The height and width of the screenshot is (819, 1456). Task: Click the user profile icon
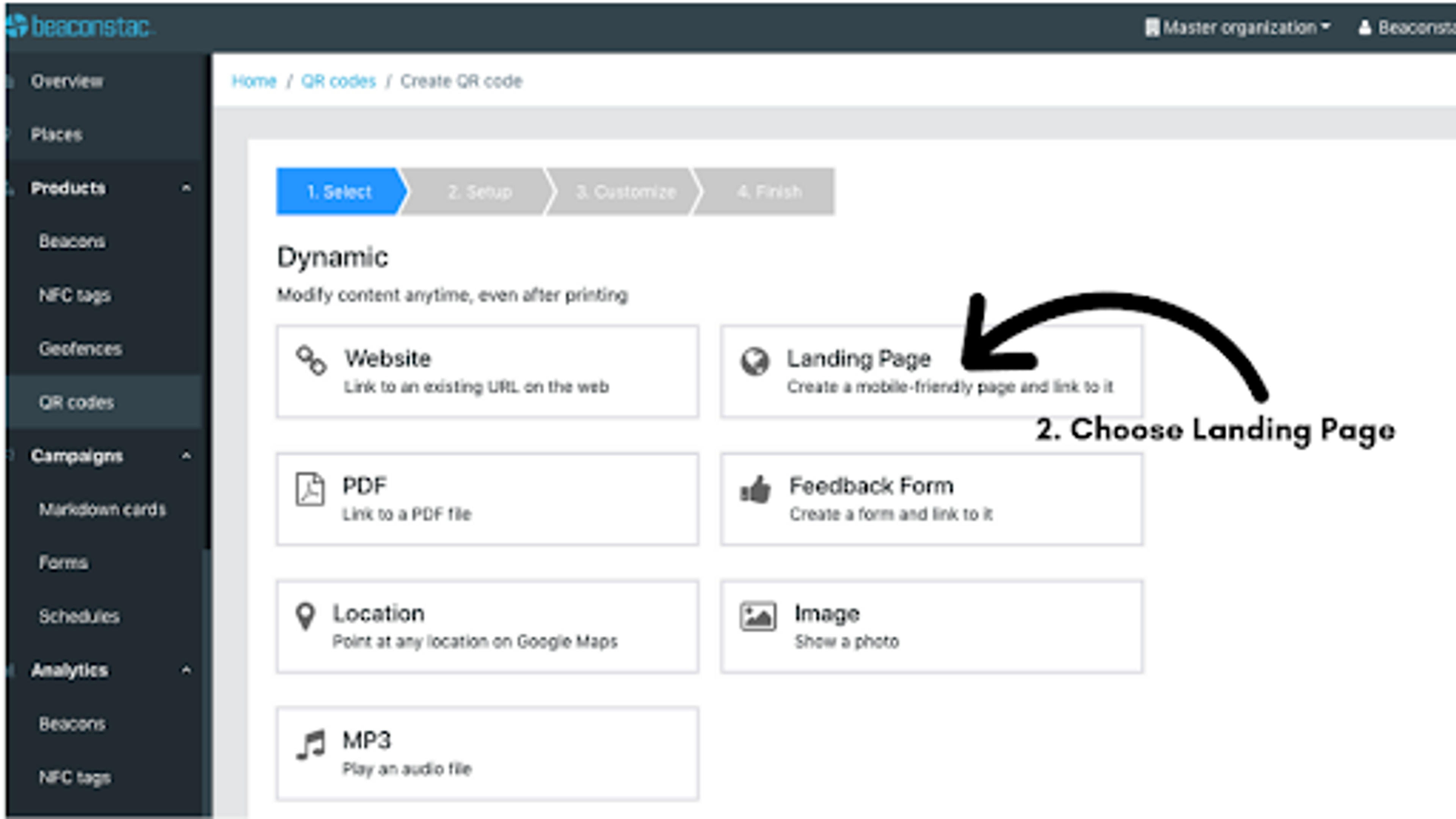click(1365, 27)
